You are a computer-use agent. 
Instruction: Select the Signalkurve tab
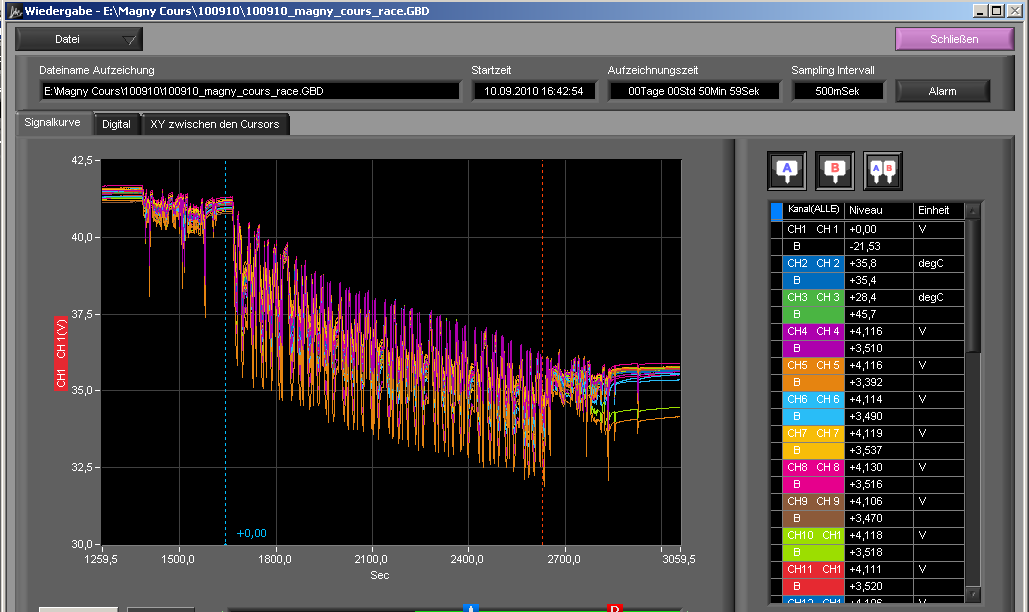pyautogui.click(x=53, y=124)
